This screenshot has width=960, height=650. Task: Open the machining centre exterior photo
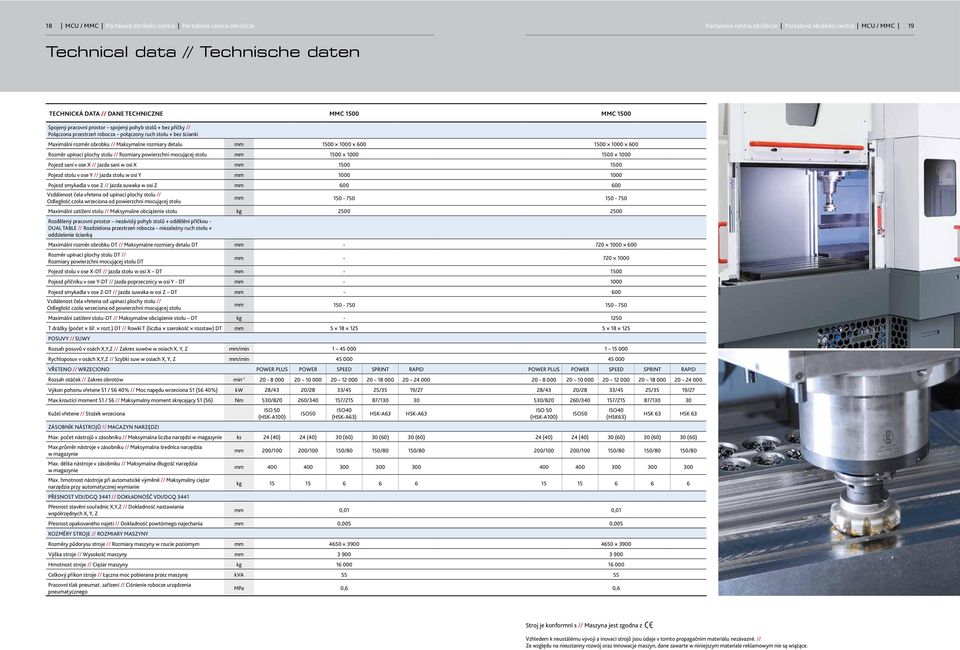(839, 225)
